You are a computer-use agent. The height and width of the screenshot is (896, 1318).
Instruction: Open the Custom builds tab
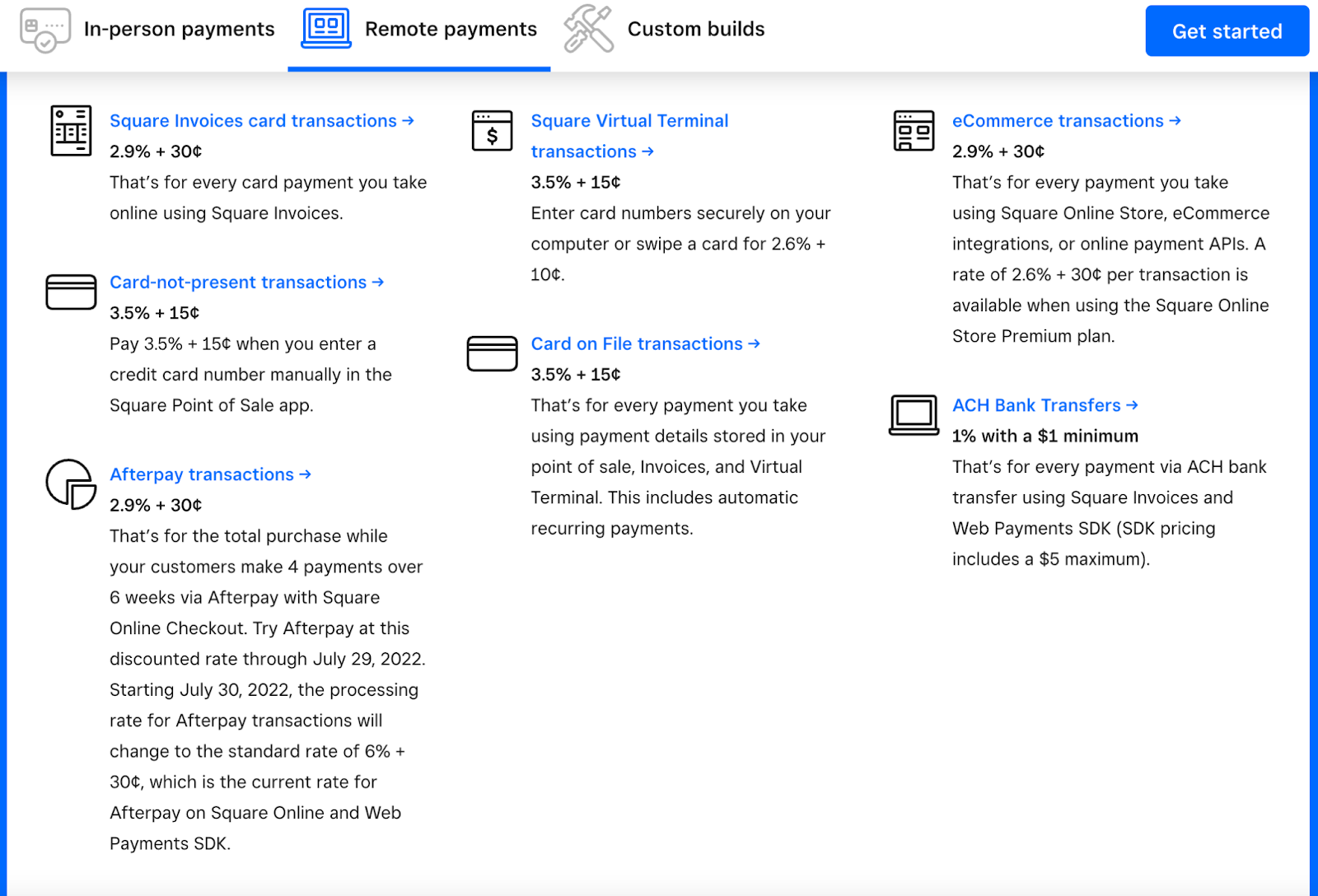click(x=695, y=30)
